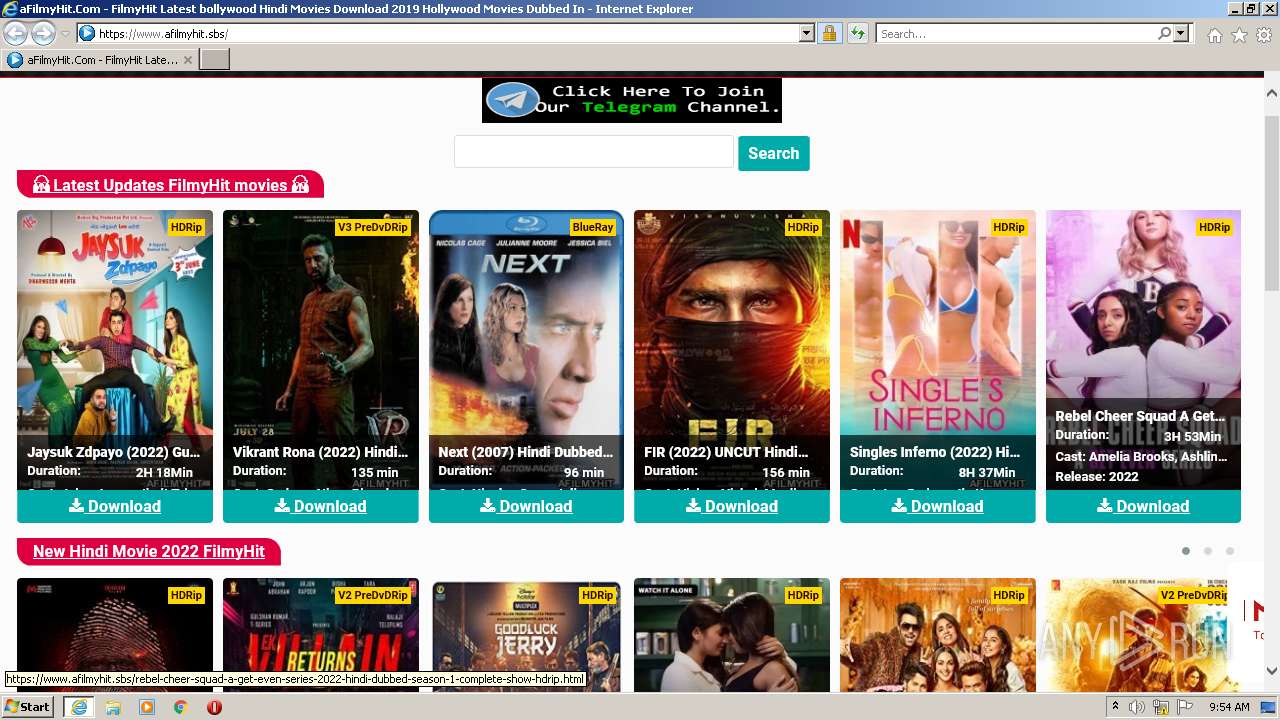Open the Tools gear icon
The height and width of the screenshot is (720, 1280).
[x=1264, y=35]
